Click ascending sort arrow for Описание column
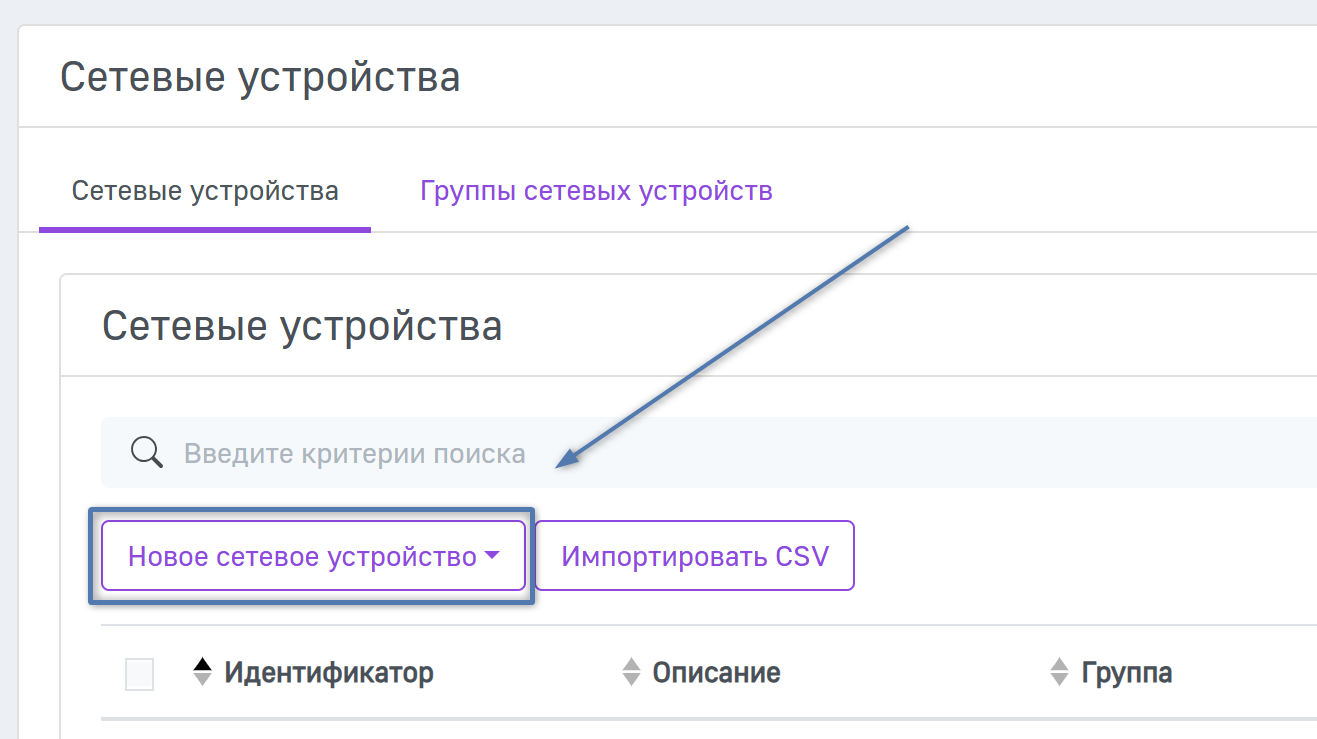Screen dimensions: 1317x739 click(x=631, y=664)
